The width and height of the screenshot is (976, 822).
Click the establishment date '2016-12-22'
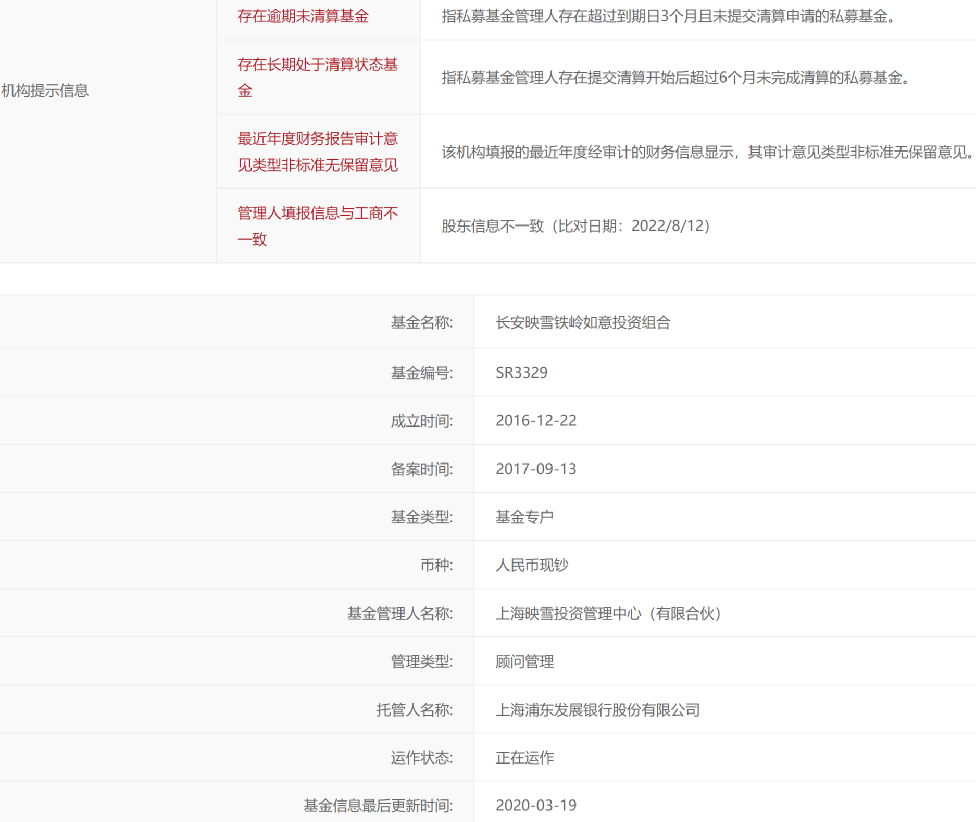tap(536, 420)
